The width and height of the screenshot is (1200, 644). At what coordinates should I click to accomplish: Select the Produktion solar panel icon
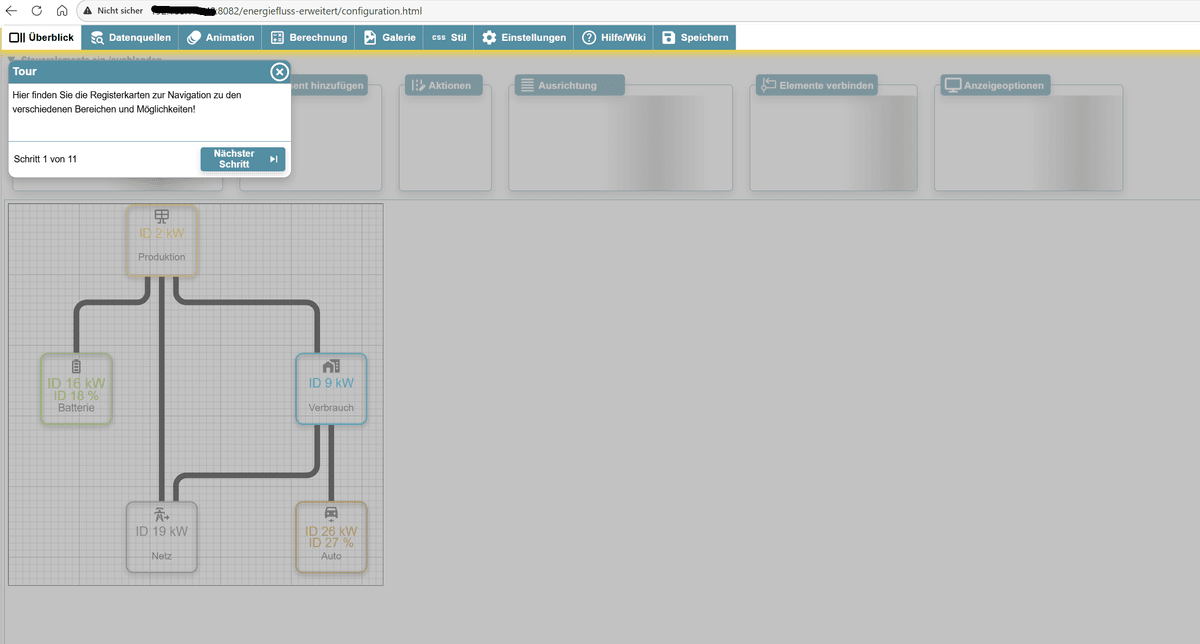(x=161, y=214)
